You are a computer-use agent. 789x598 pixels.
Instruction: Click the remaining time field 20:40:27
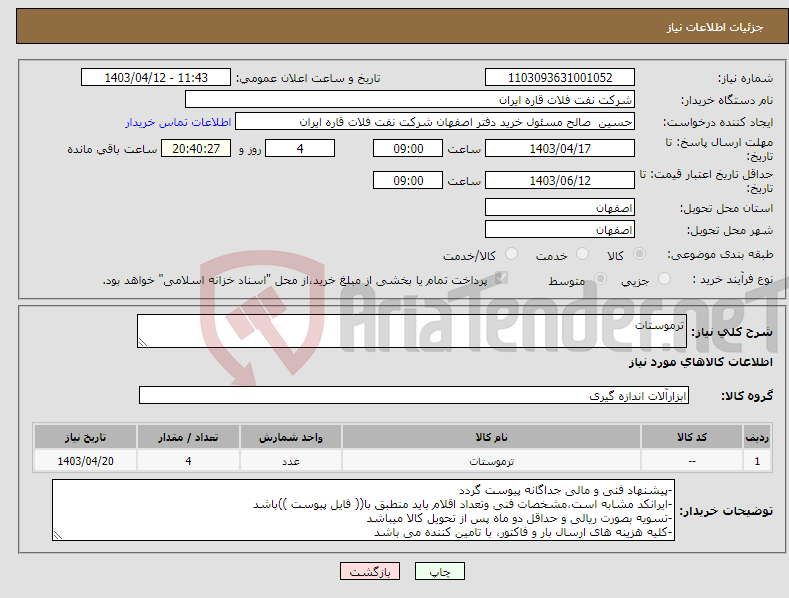coord(196,148)
